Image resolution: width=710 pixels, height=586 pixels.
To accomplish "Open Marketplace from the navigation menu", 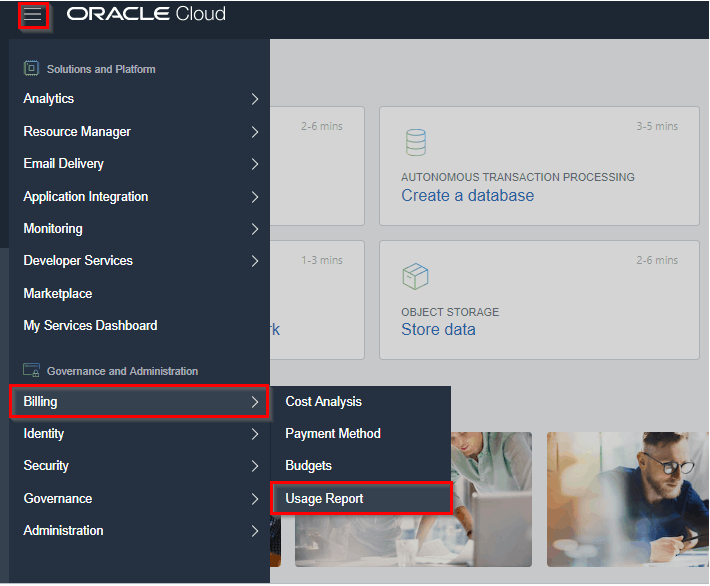I will pyautogui.click(x=139, y=293).
